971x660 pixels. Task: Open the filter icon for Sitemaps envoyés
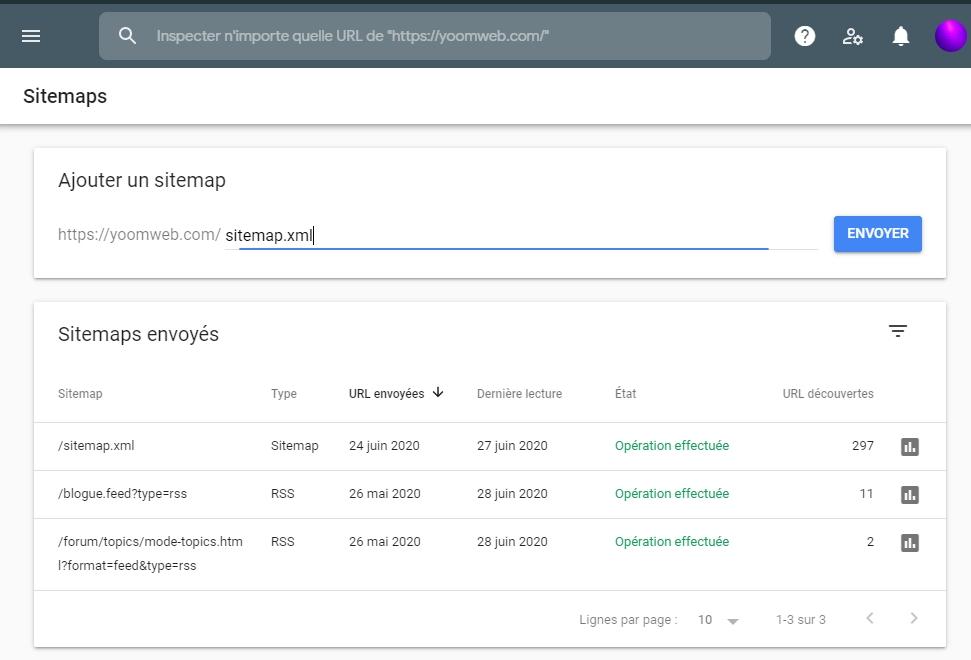[x=897, y=330]
